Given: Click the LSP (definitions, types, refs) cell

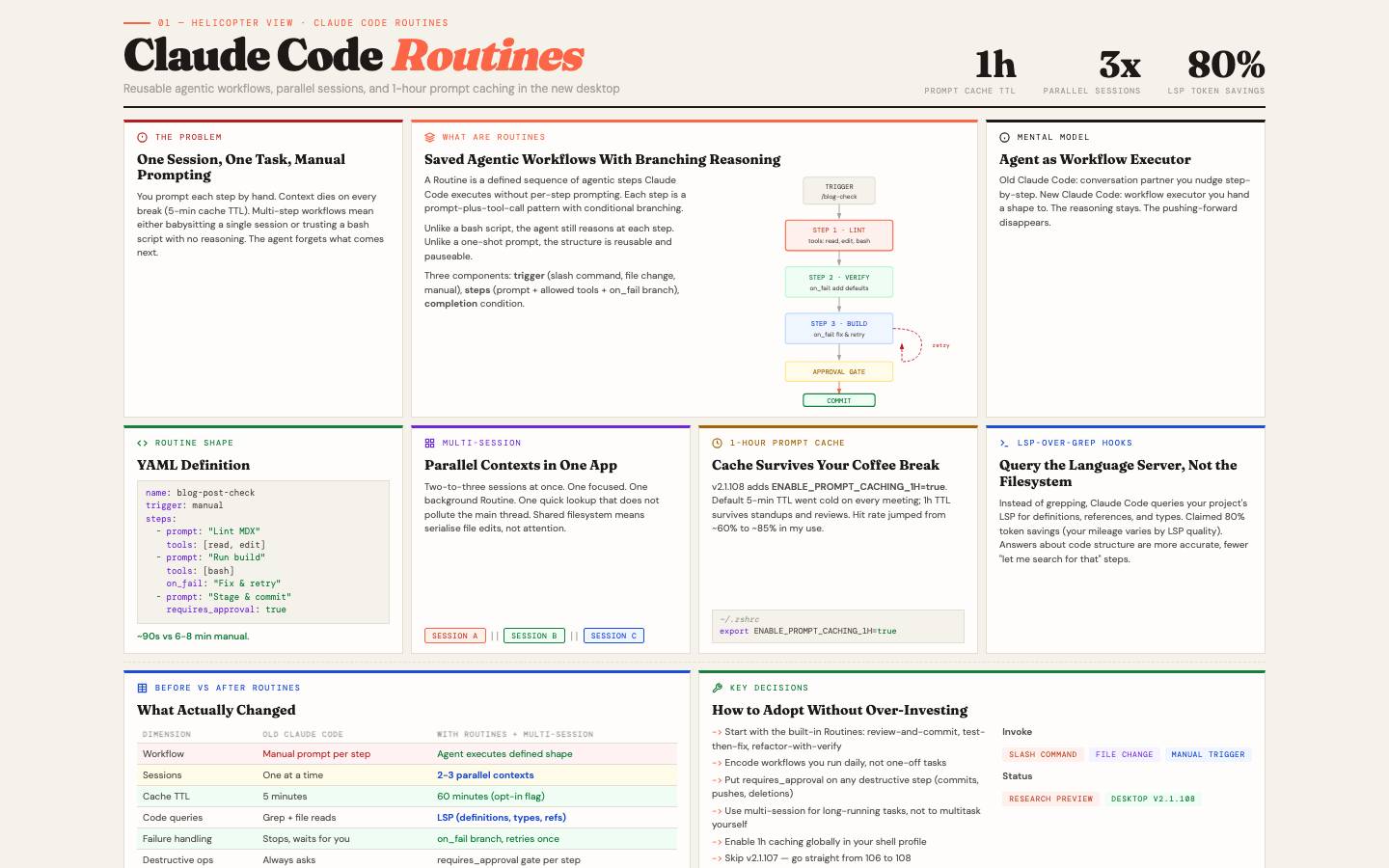Looking at the screenshot, I should click(x=502, y=818).
